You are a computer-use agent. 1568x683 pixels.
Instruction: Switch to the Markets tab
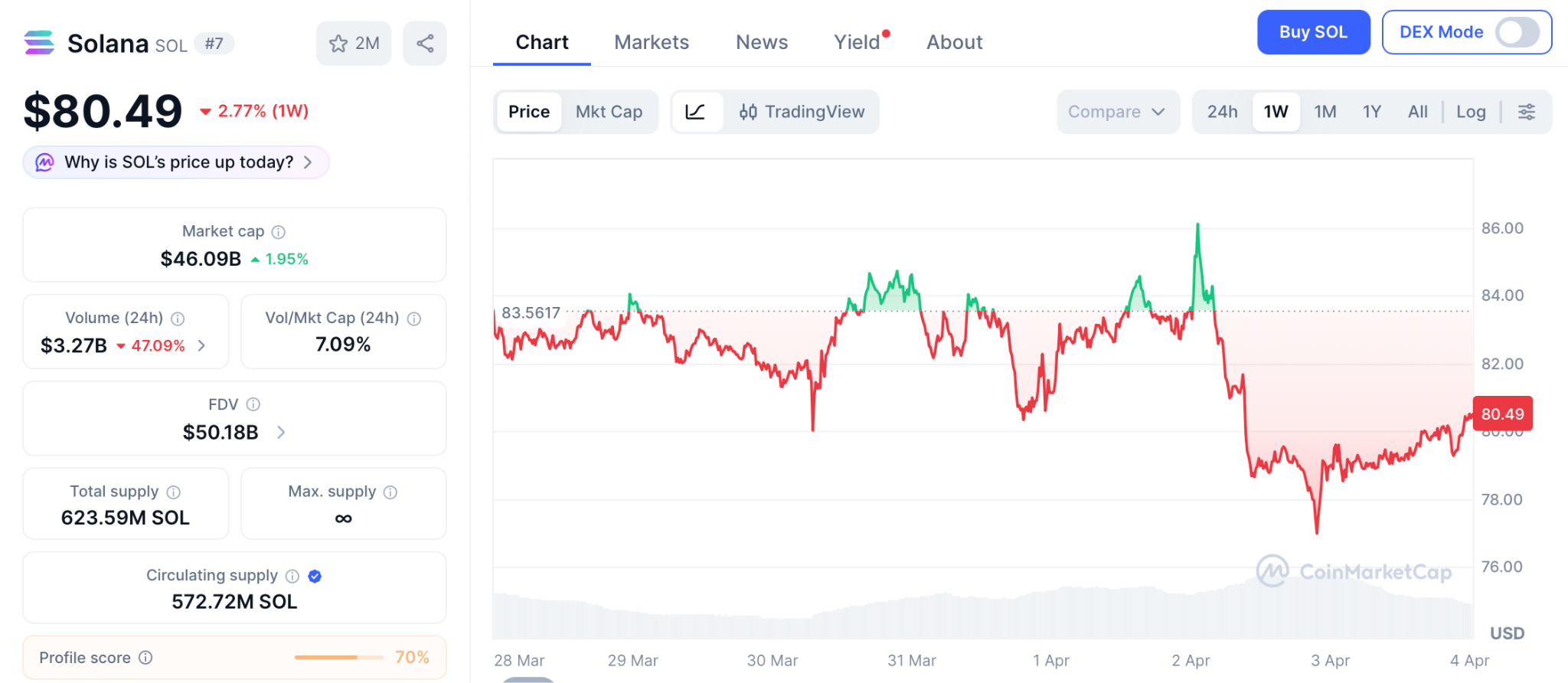point(652,42)
